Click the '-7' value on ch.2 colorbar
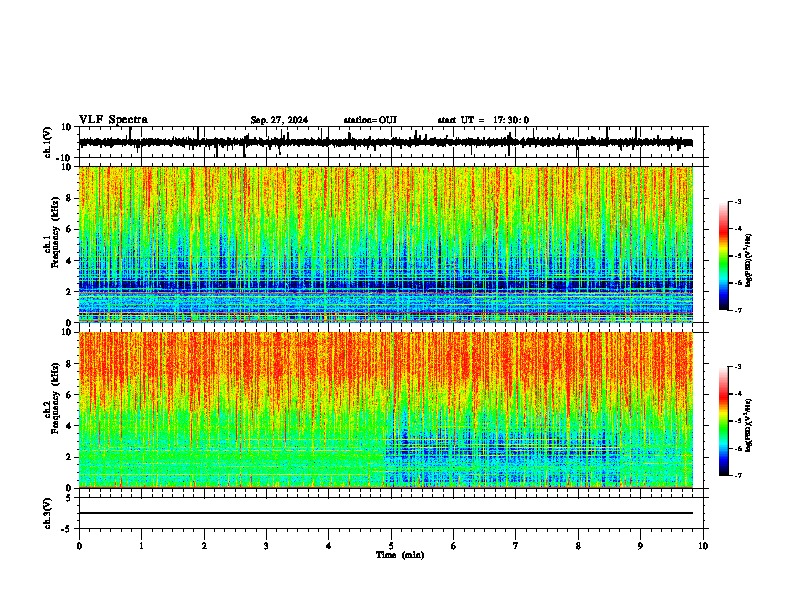 coord(737,475)
